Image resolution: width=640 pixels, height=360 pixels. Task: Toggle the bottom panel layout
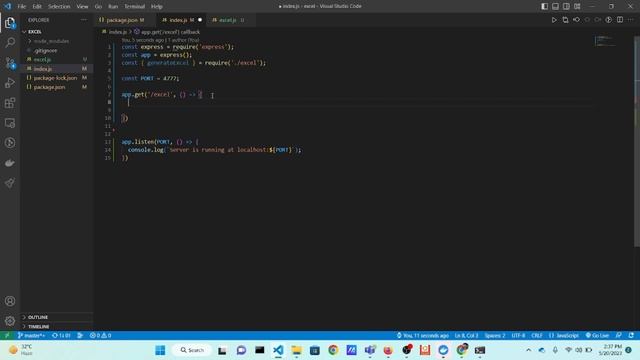pos(556,7)
